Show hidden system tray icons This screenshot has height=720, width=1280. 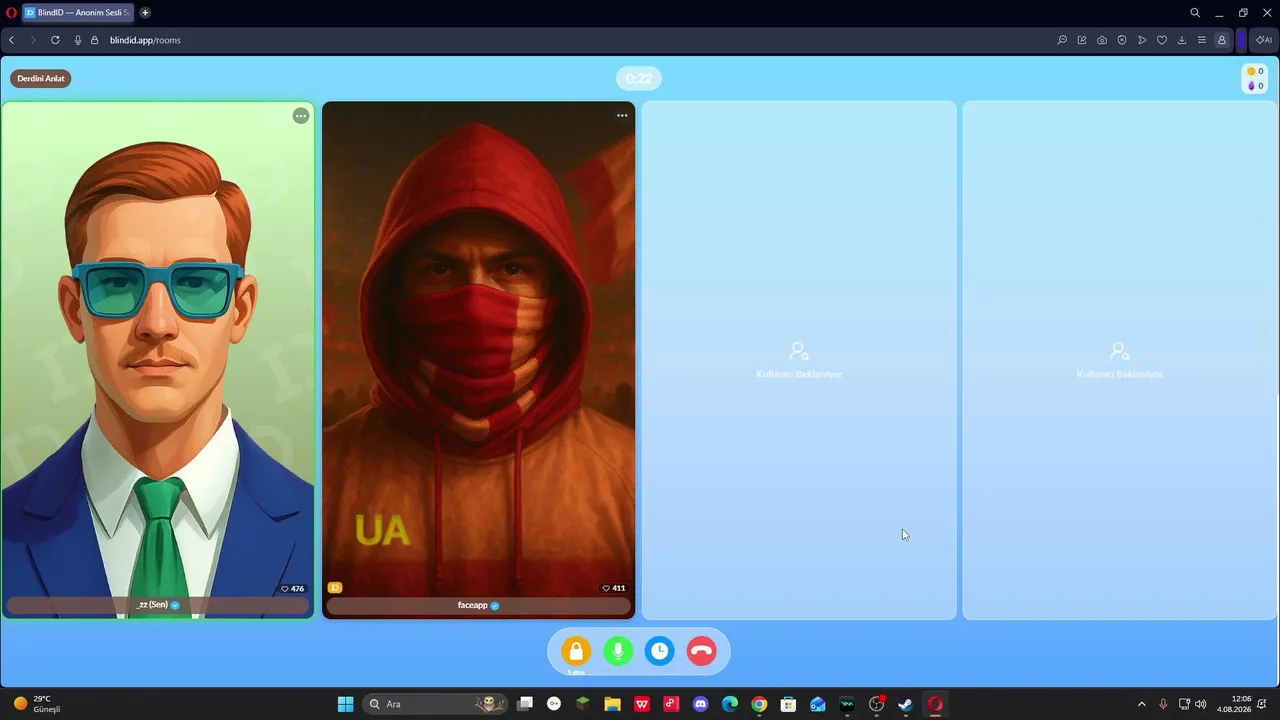(1142, 704)
